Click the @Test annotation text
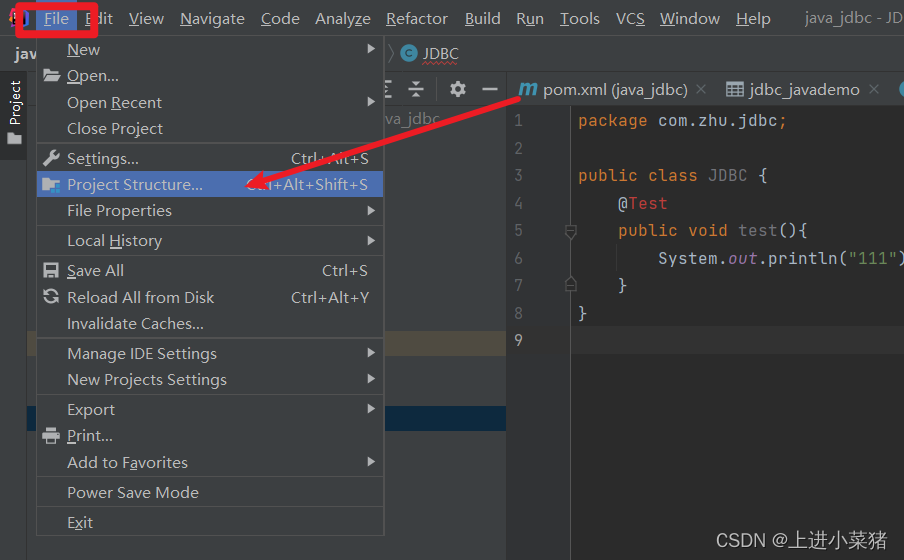This screenshot has height=560, width=904. 643,203
